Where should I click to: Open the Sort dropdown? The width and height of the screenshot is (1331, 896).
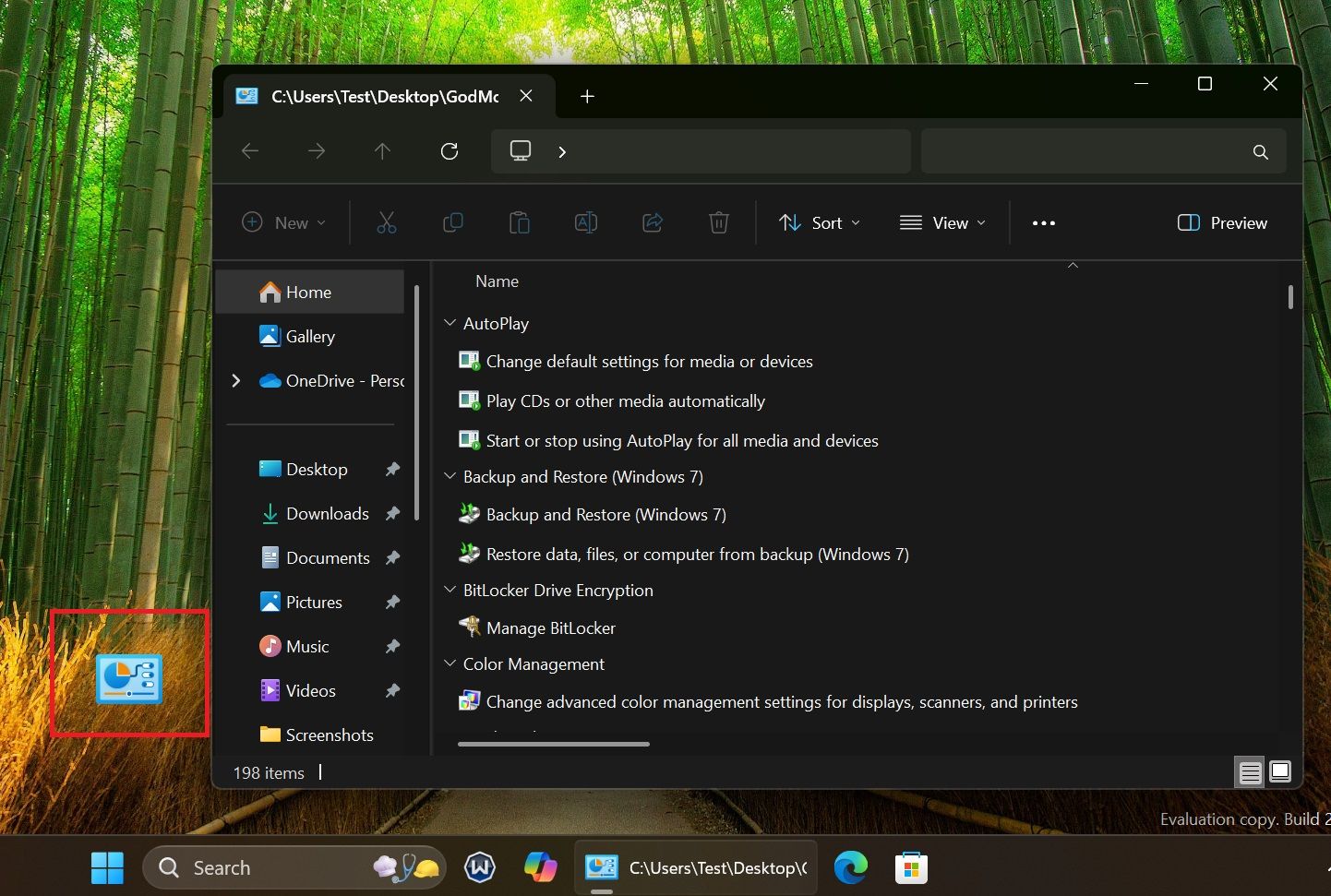point(819,222)
